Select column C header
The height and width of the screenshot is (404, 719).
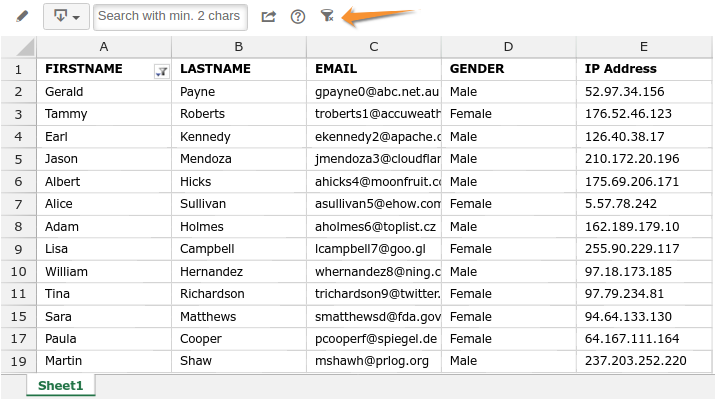tap(373, 47)
